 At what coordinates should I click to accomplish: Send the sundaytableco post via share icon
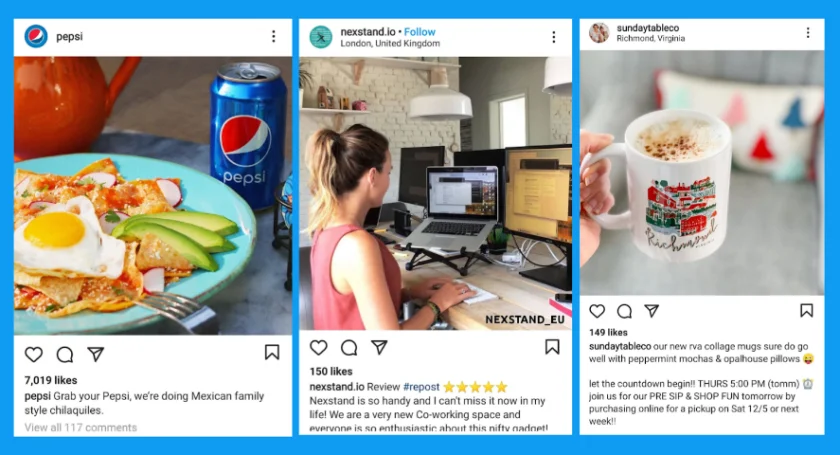point(651,310)
